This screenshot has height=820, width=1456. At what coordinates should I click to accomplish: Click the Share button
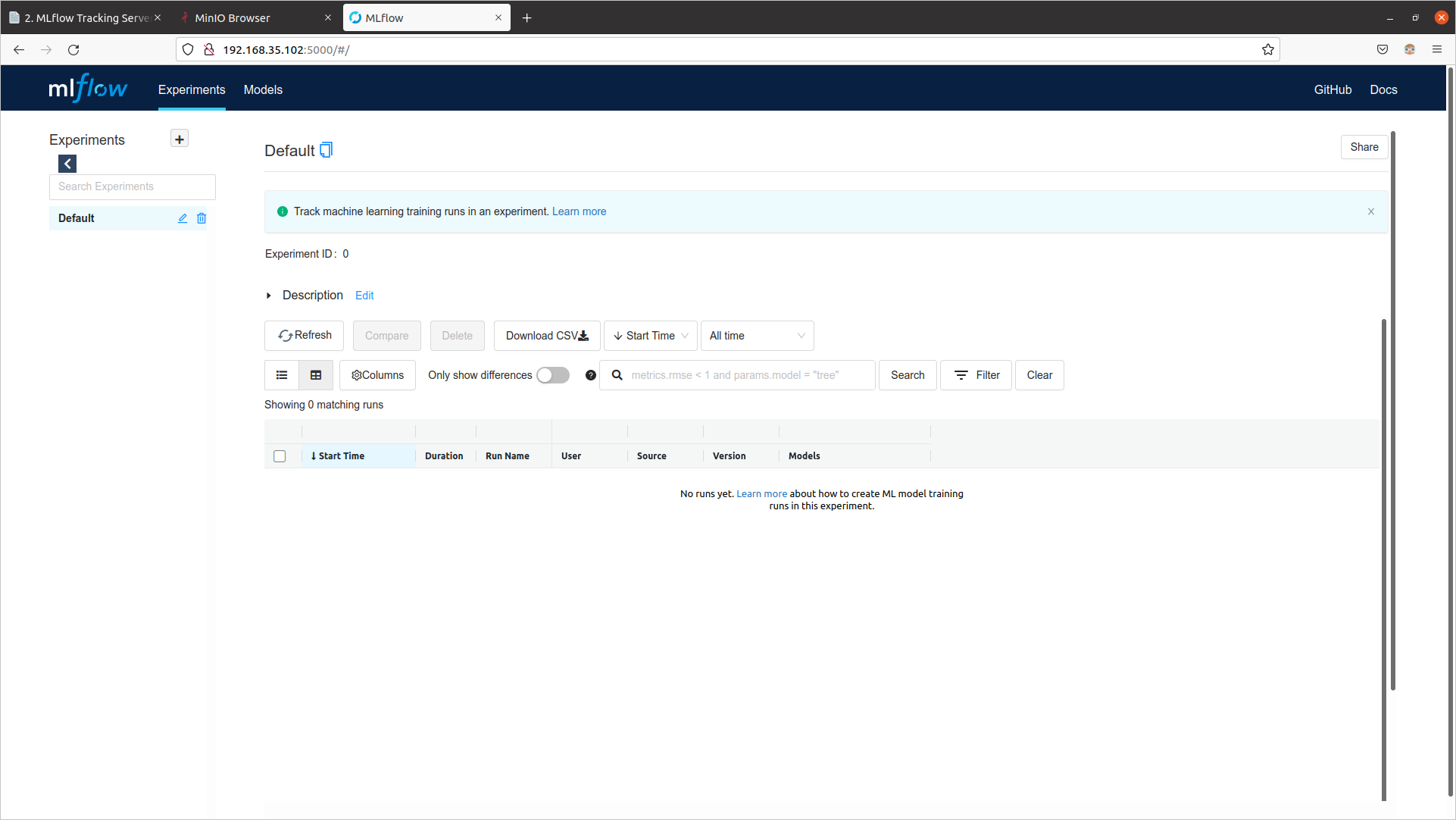[1363, 147]
